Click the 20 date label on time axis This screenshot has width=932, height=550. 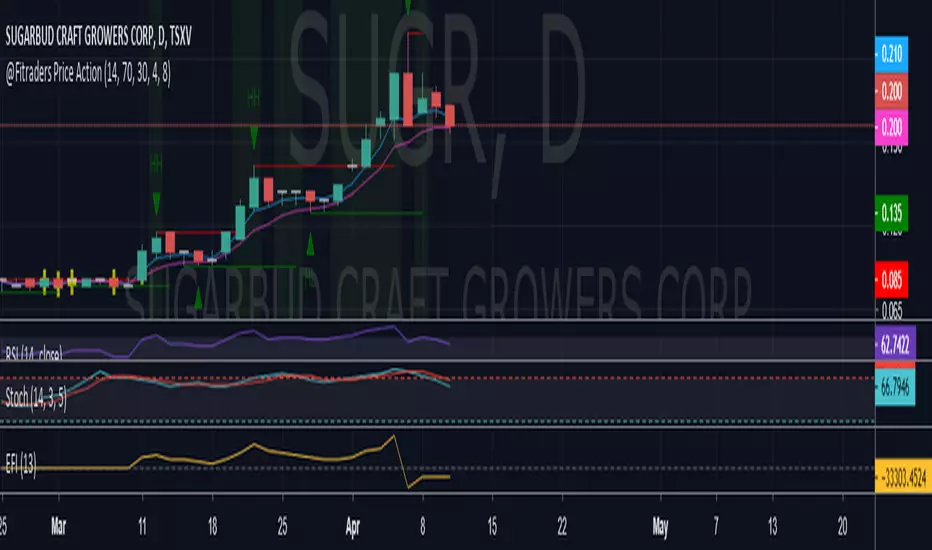point(842,526)
